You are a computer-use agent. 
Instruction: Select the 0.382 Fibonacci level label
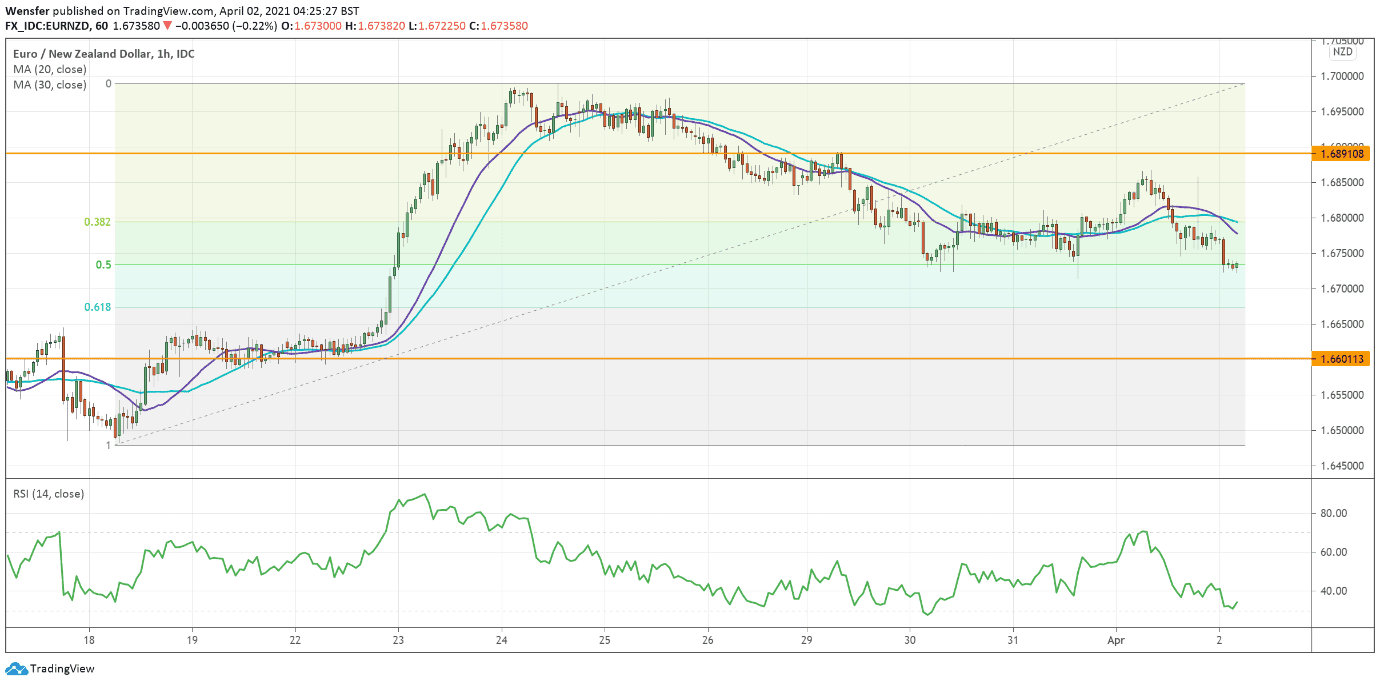(x=97, y=222)
